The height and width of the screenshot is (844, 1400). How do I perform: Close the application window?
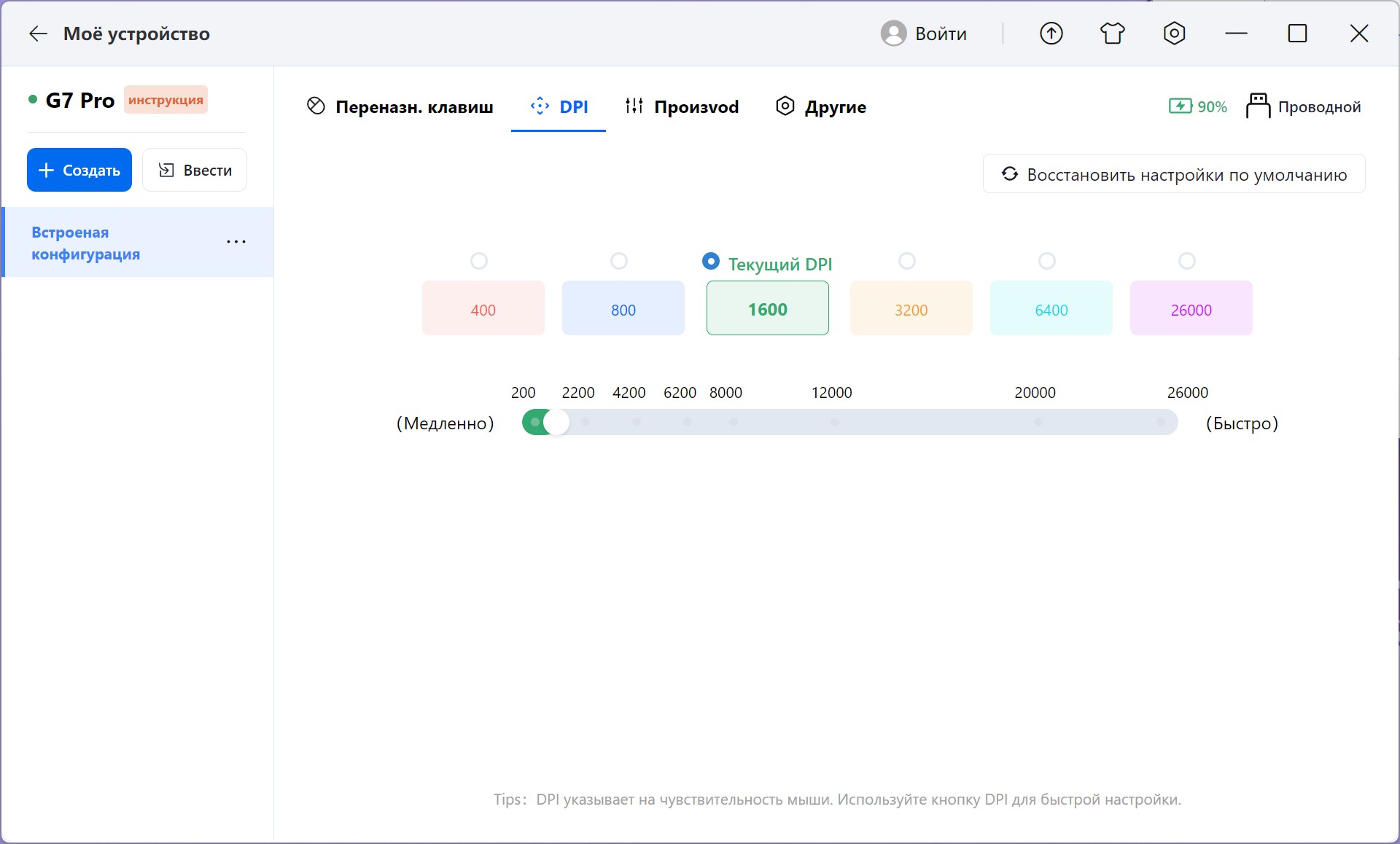coord(1358,34)
